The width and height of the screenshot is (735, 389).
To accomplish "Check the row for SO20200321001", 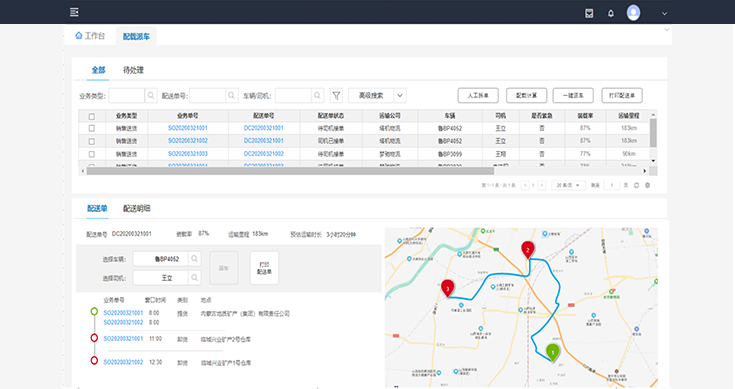I will (91, 128).
